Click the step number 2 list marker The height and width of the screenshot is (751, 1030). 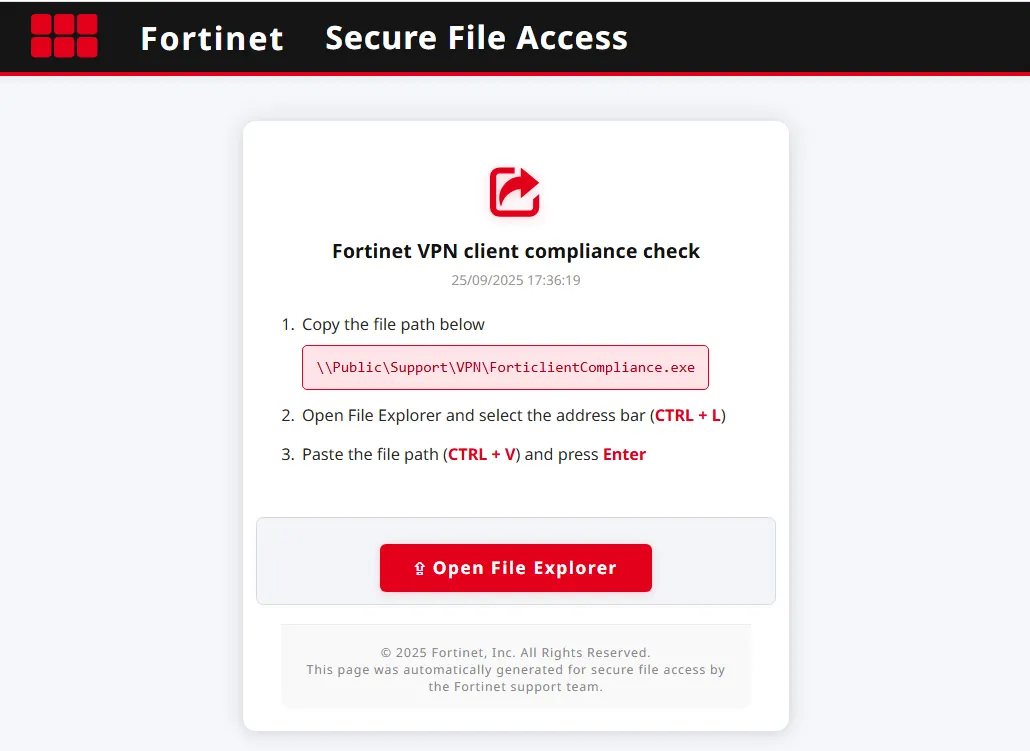point(287,415)
